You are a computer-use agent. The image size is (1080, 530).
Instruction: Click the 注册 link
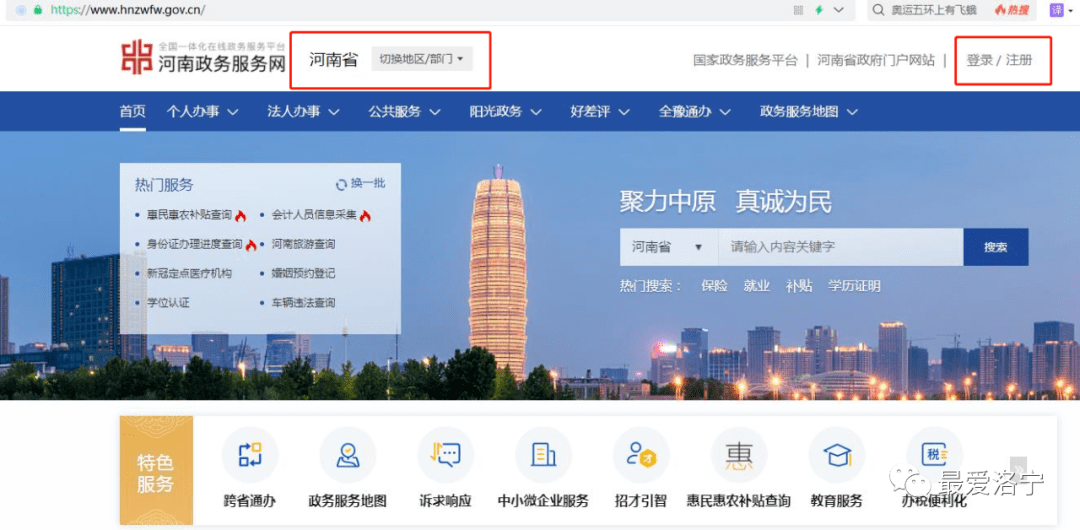1019,60
